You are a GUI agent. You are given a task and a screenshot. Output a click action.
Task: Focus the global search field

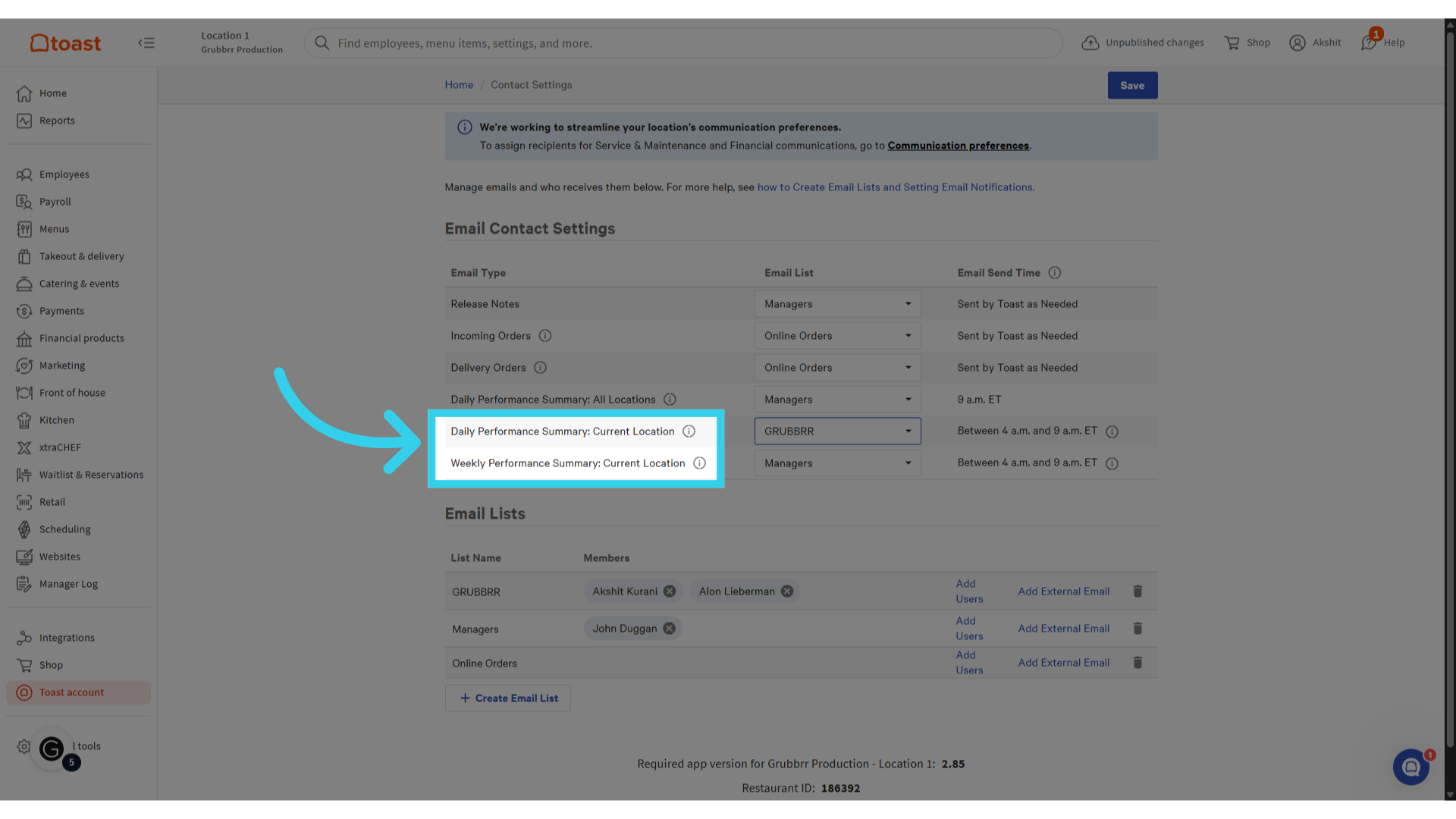point(683,43)
